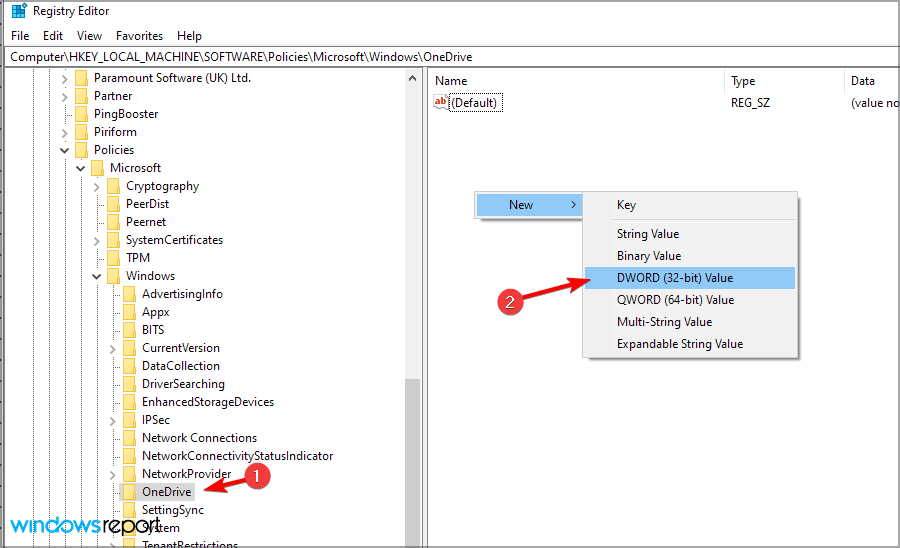Click the Cryptography folder icon

(114, 186)
